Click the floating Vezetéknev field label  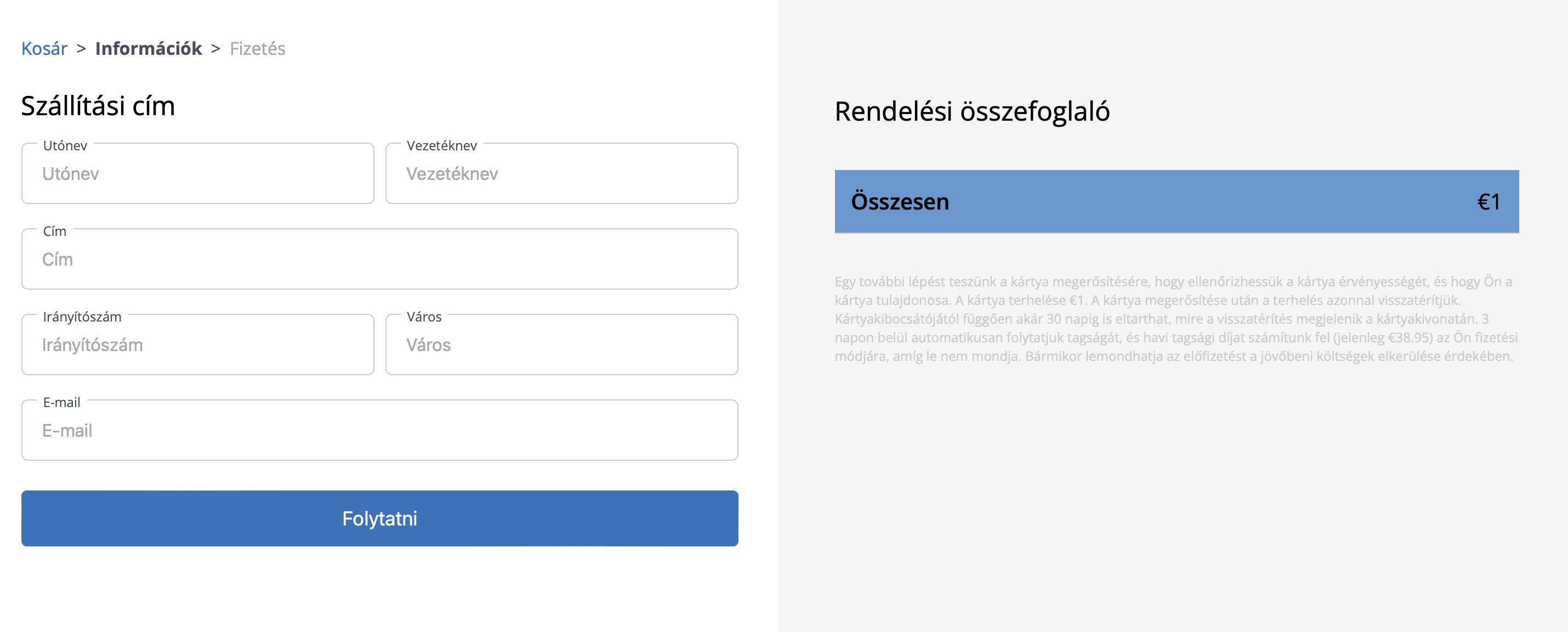click(442, 145)
